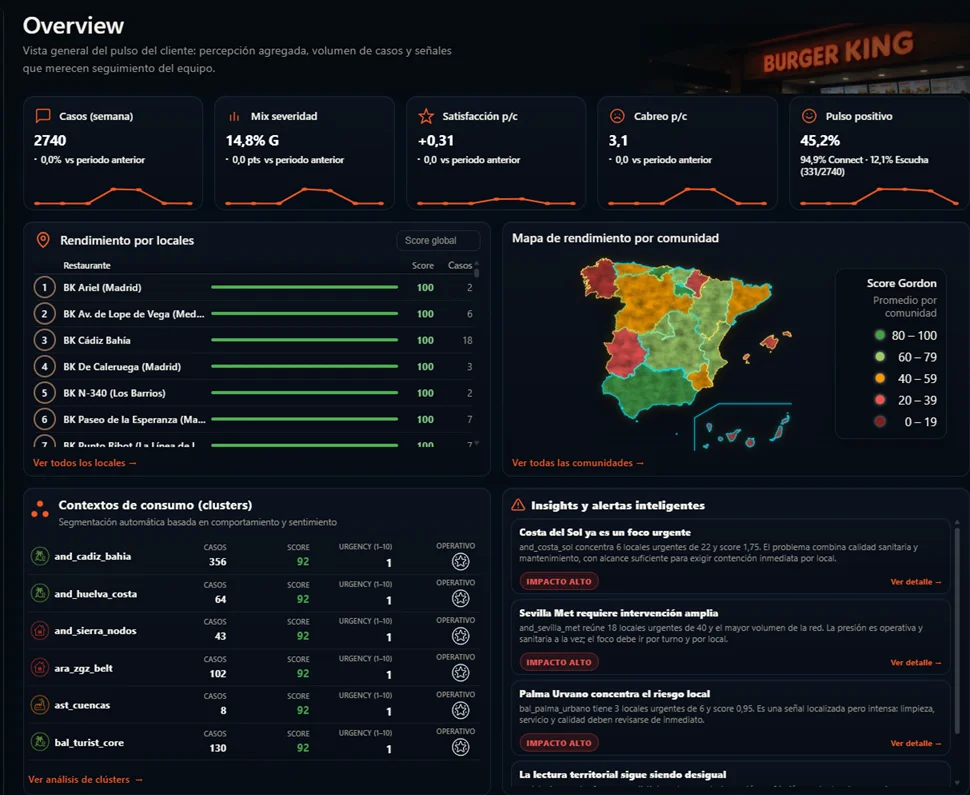Screen dimensions: 970x795
Task: Click the Casos (semana) sparkline chart
Action: click(113, 196)
